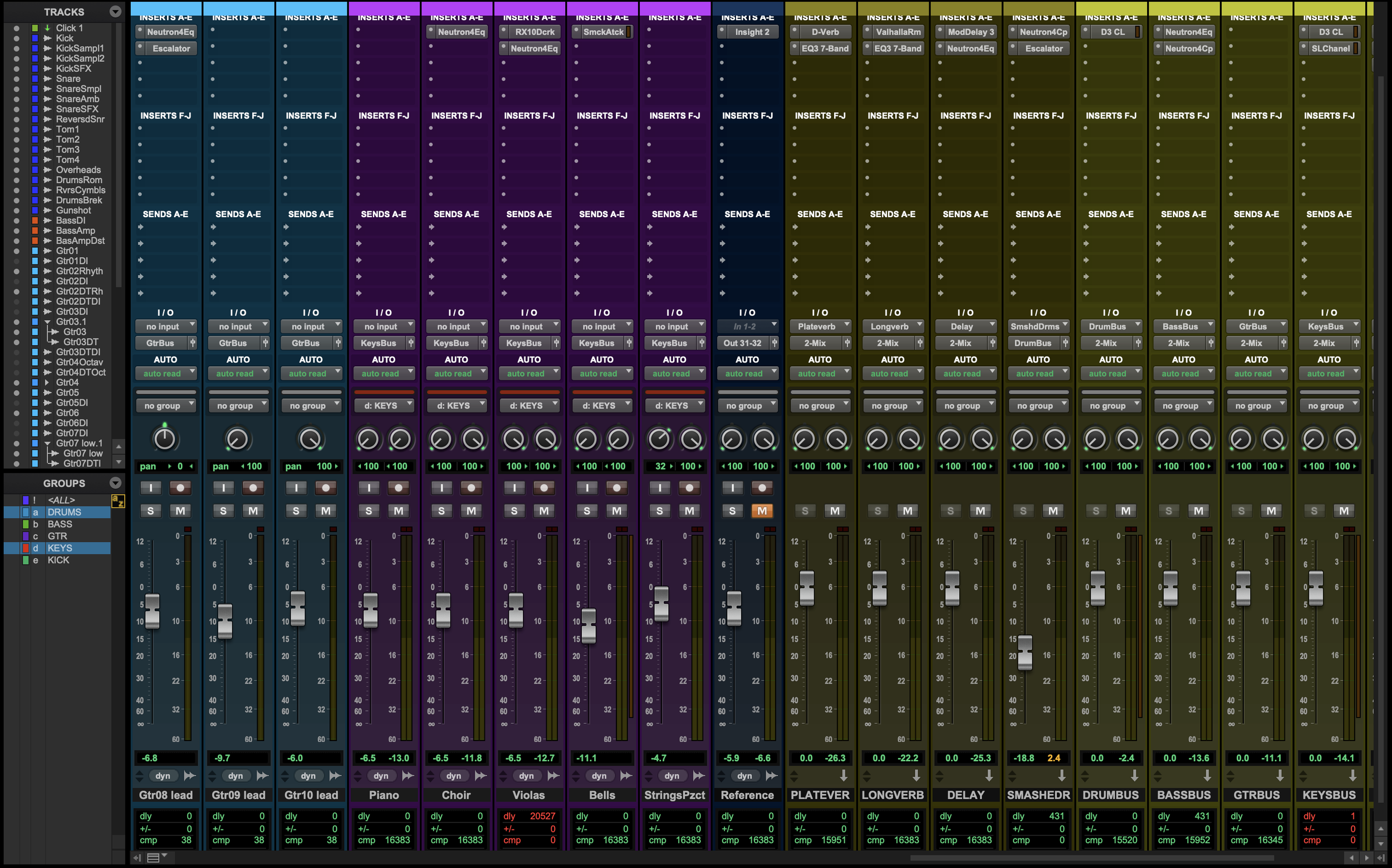Click the DRUMBUS track name
This screenshot has width=1392, height=868.
click(1110, 795)
